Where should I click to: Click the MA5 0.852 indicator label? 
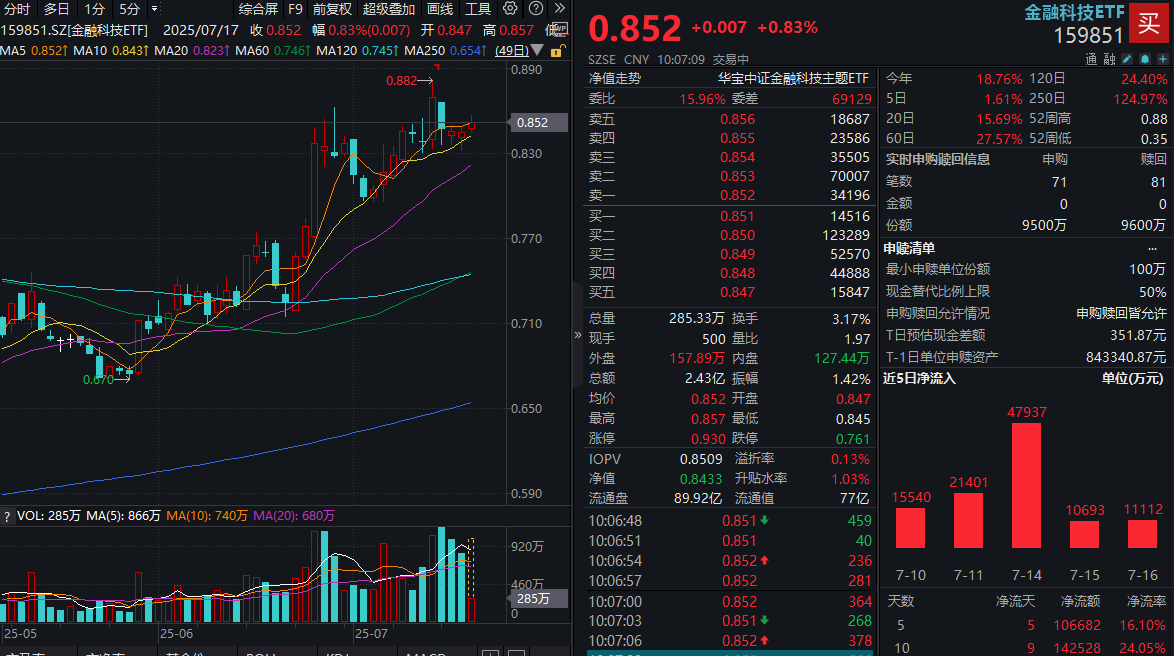tap(34, 51)
